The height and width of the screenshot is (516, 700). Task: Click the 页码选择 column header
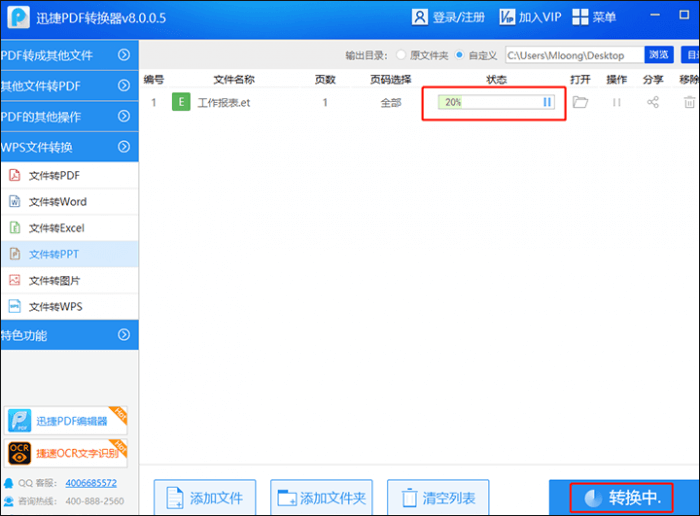click(391, 79)
